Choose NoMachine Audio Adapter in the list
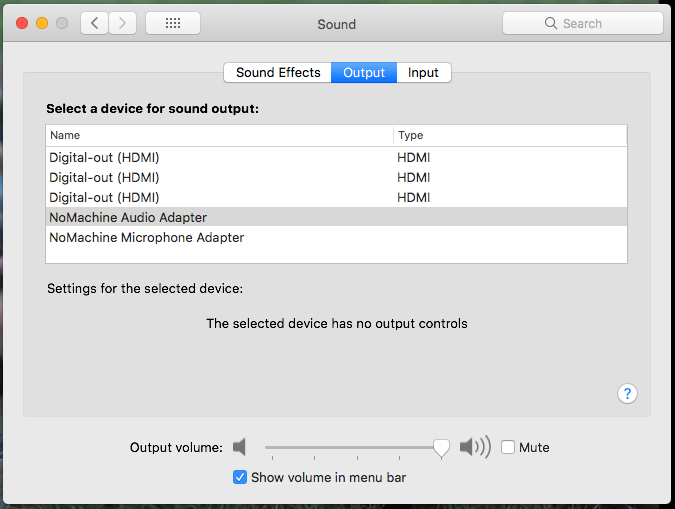This screenshot has height=509, width=675. (x=336, y=217)
